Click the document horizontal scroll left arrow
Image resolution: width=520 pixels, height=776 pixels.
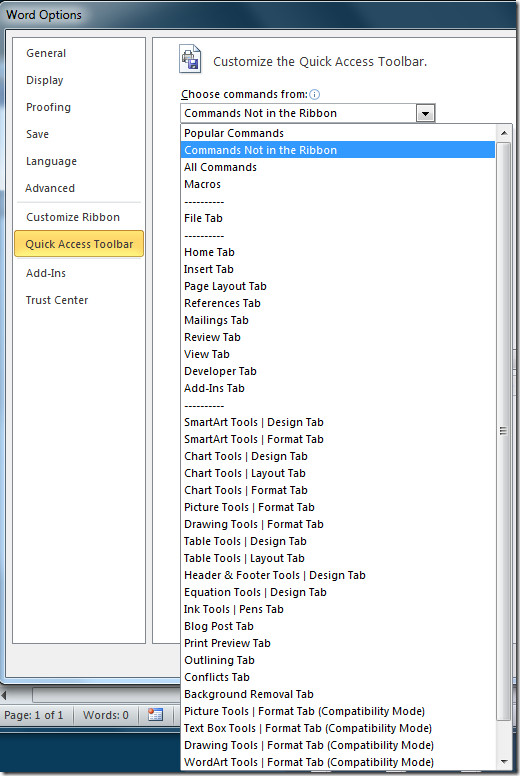[x=4, y=695]
